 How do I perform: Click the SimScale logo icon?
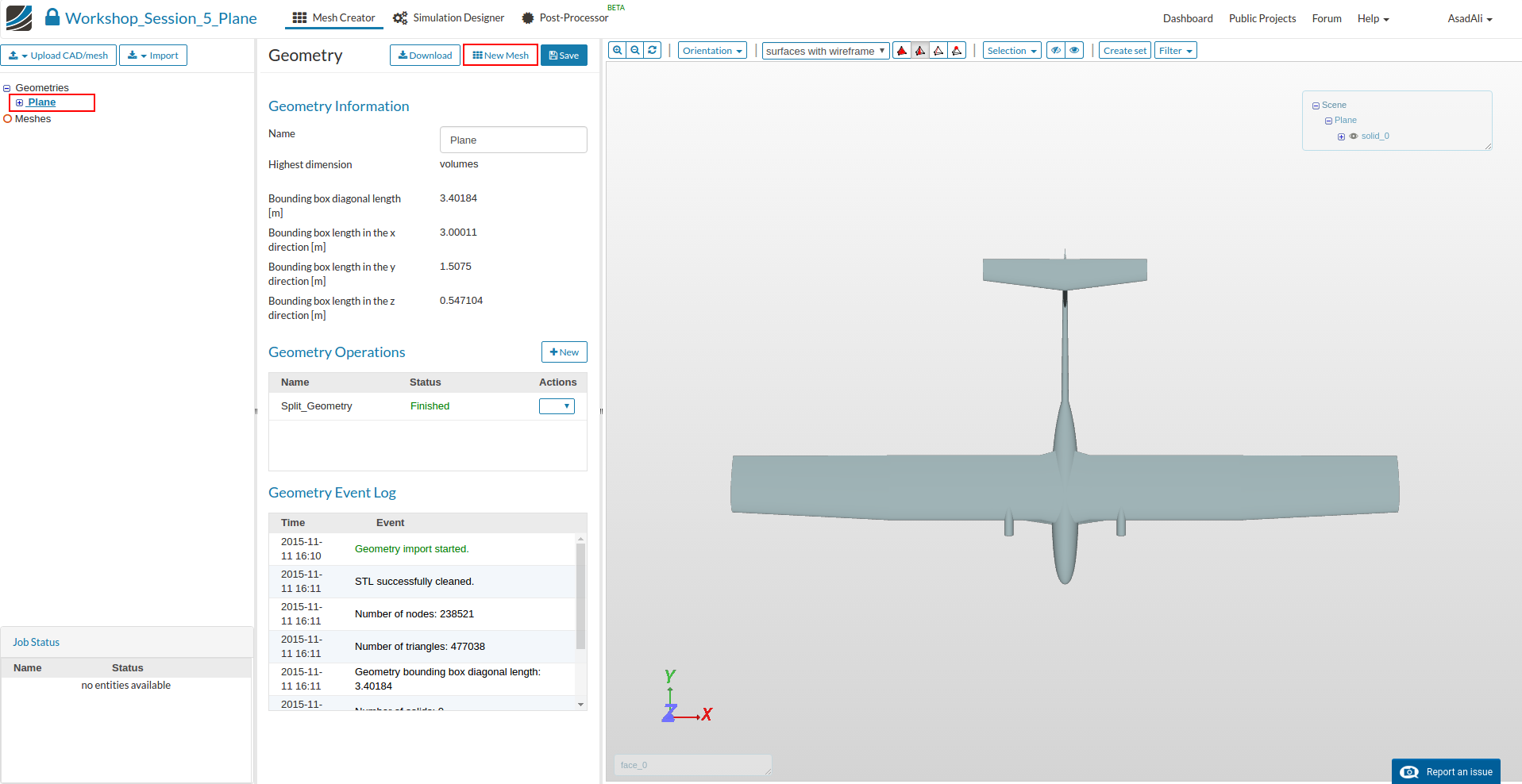tap(19, 17)
